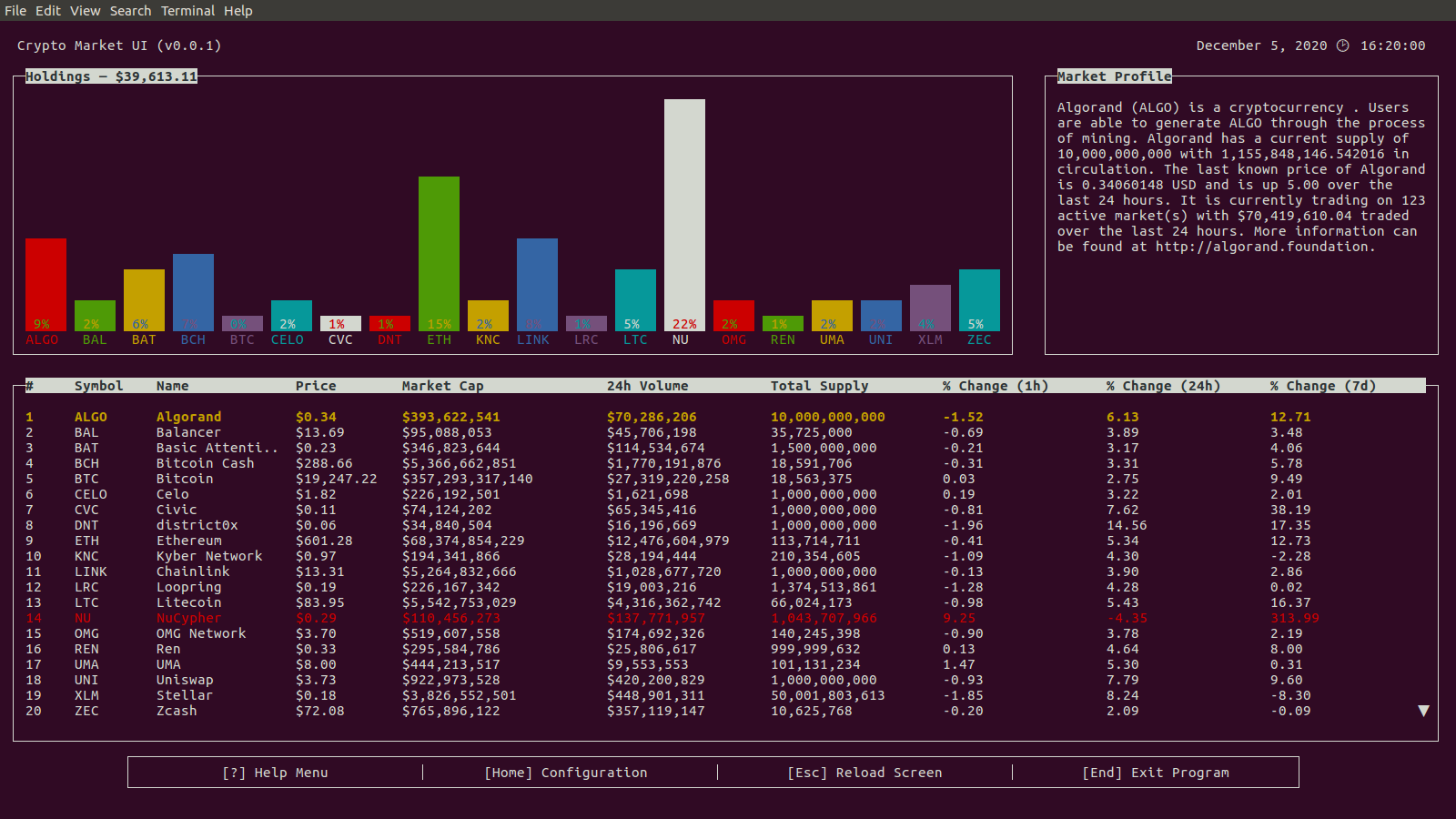Click the Symbol column header
Image resolution: width=1456 pixels, height=819 pixels.
tap(98, 386)
